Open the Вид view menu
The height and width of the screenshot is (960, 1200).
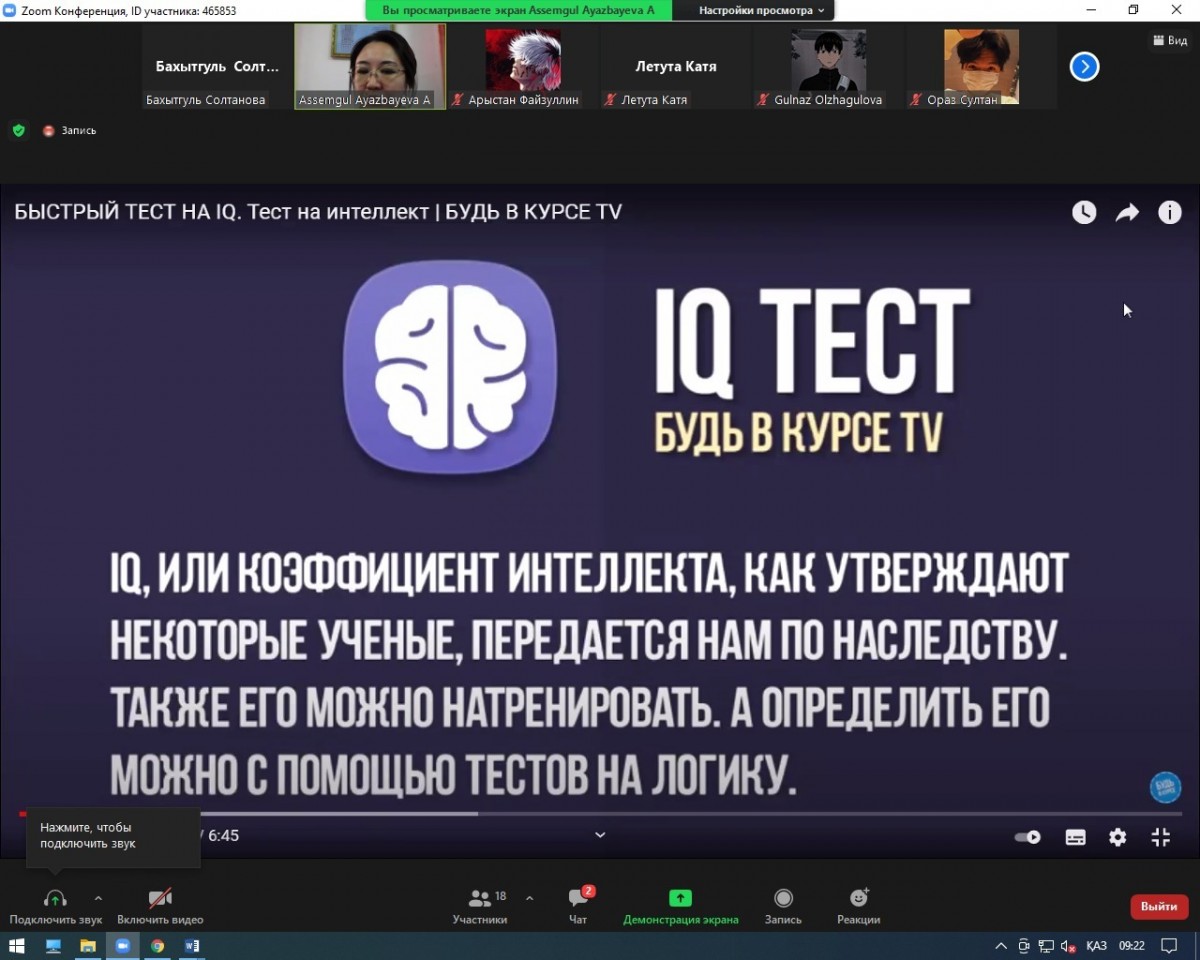coord(1169,41)
